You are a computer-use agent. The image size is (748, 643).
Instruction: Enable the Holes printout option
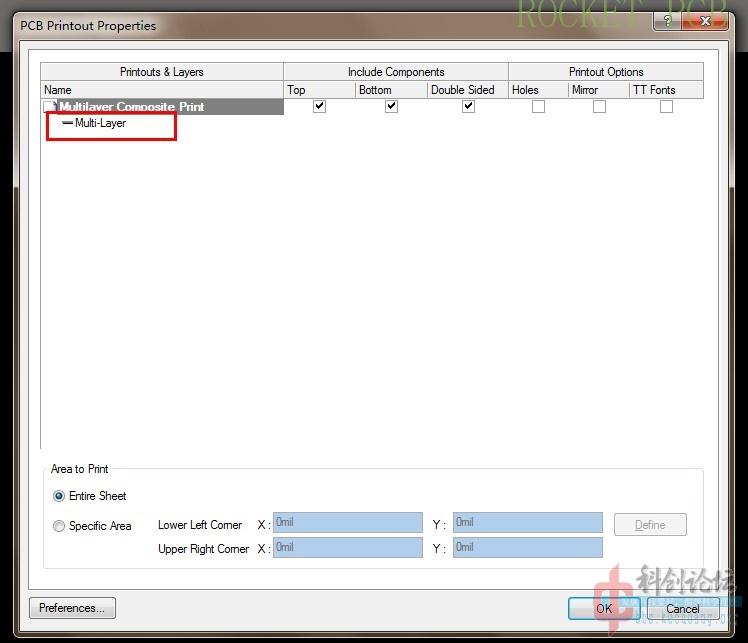tap(538, 106)
